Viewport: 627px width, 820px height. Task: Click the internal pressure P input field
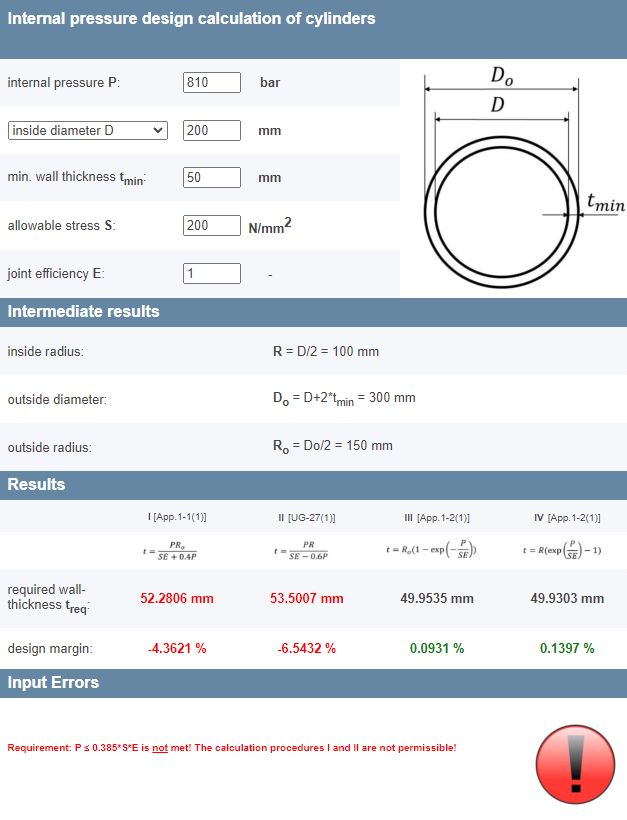coord(212,83)
